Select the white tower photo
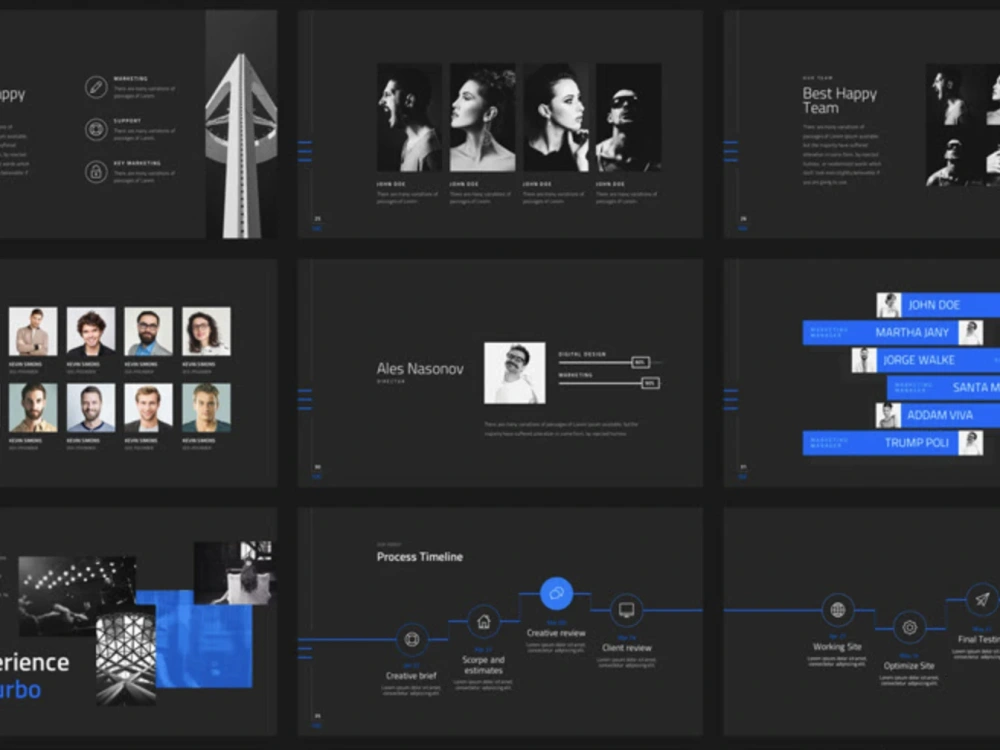This screenshot has width=1000, height=750. (x=241, y=124)
